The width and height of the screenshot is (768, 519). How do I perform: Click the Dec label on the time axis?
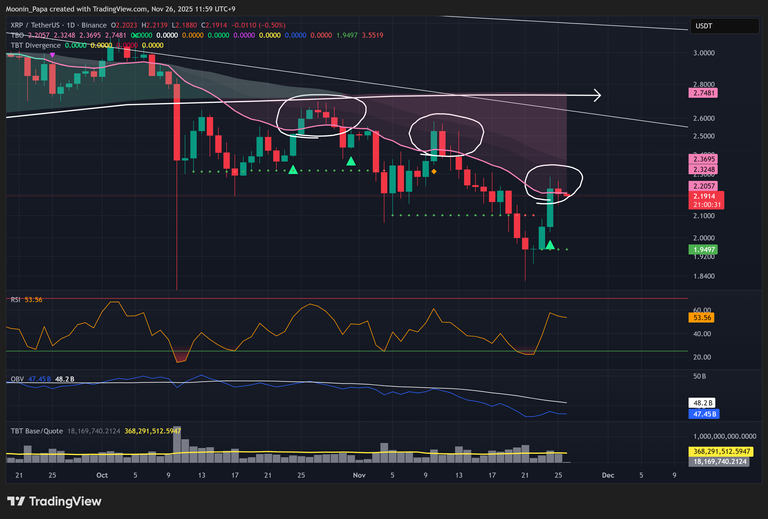pos(607,477)
